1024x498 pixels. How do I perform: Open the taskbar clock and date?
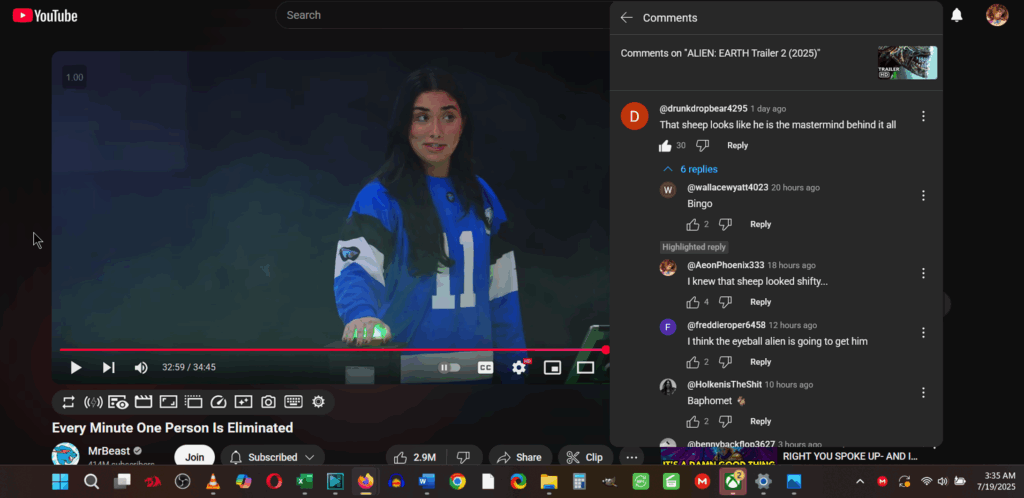point(996,482)
